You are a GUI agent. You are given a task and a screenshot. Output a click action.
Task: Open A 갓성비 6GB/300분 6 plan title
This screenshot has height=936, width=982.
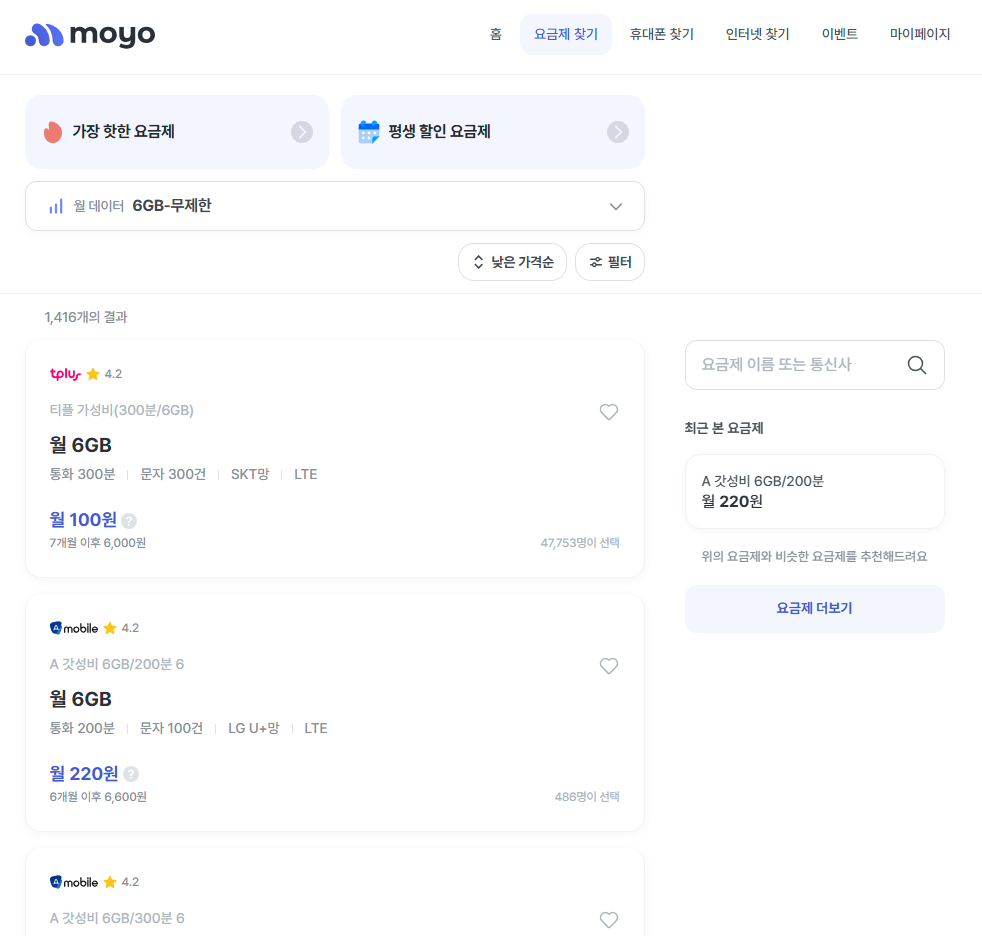pos(117,918)
